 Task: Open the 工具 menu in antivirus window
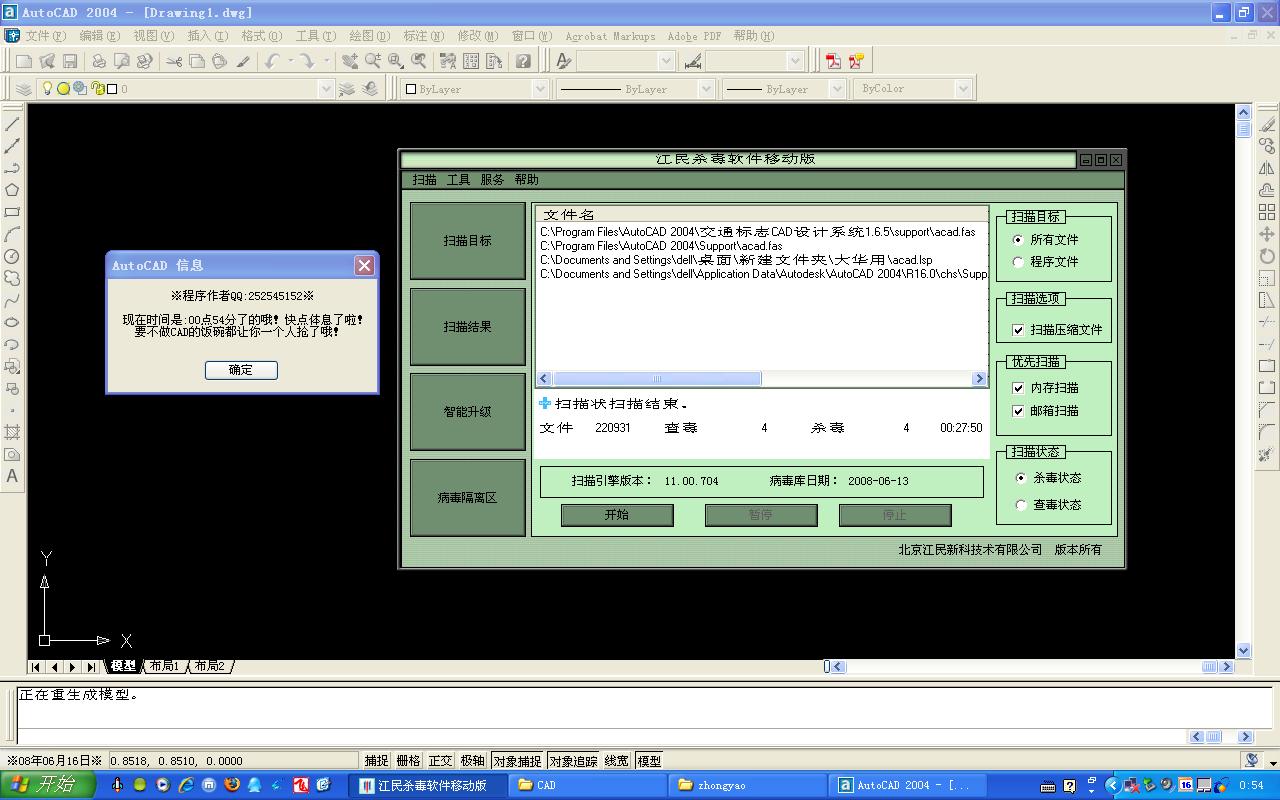click(x=458, y=180)
